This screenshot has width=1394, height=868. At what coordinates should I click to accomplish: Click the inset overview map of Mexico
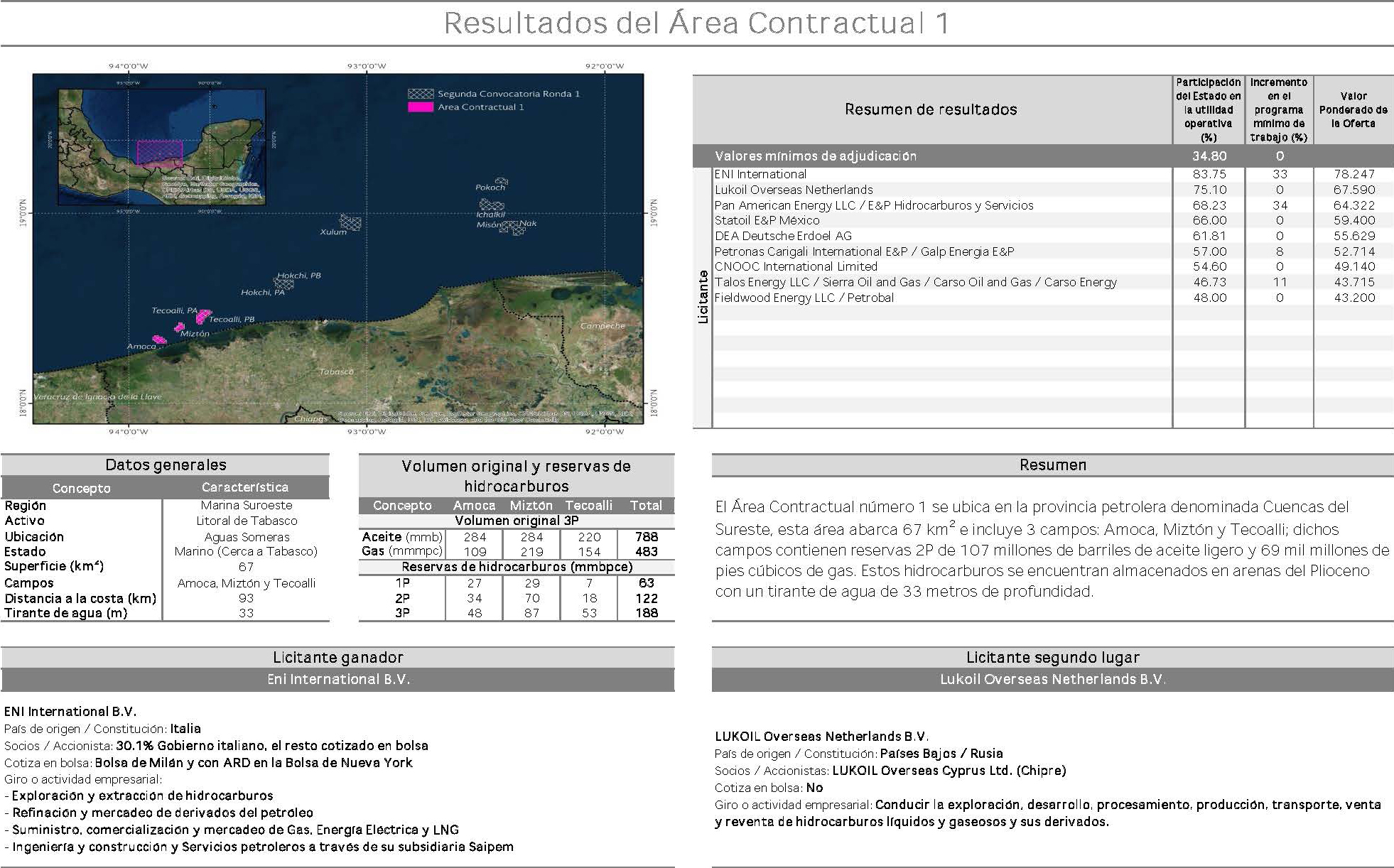(x=162, y=146)
